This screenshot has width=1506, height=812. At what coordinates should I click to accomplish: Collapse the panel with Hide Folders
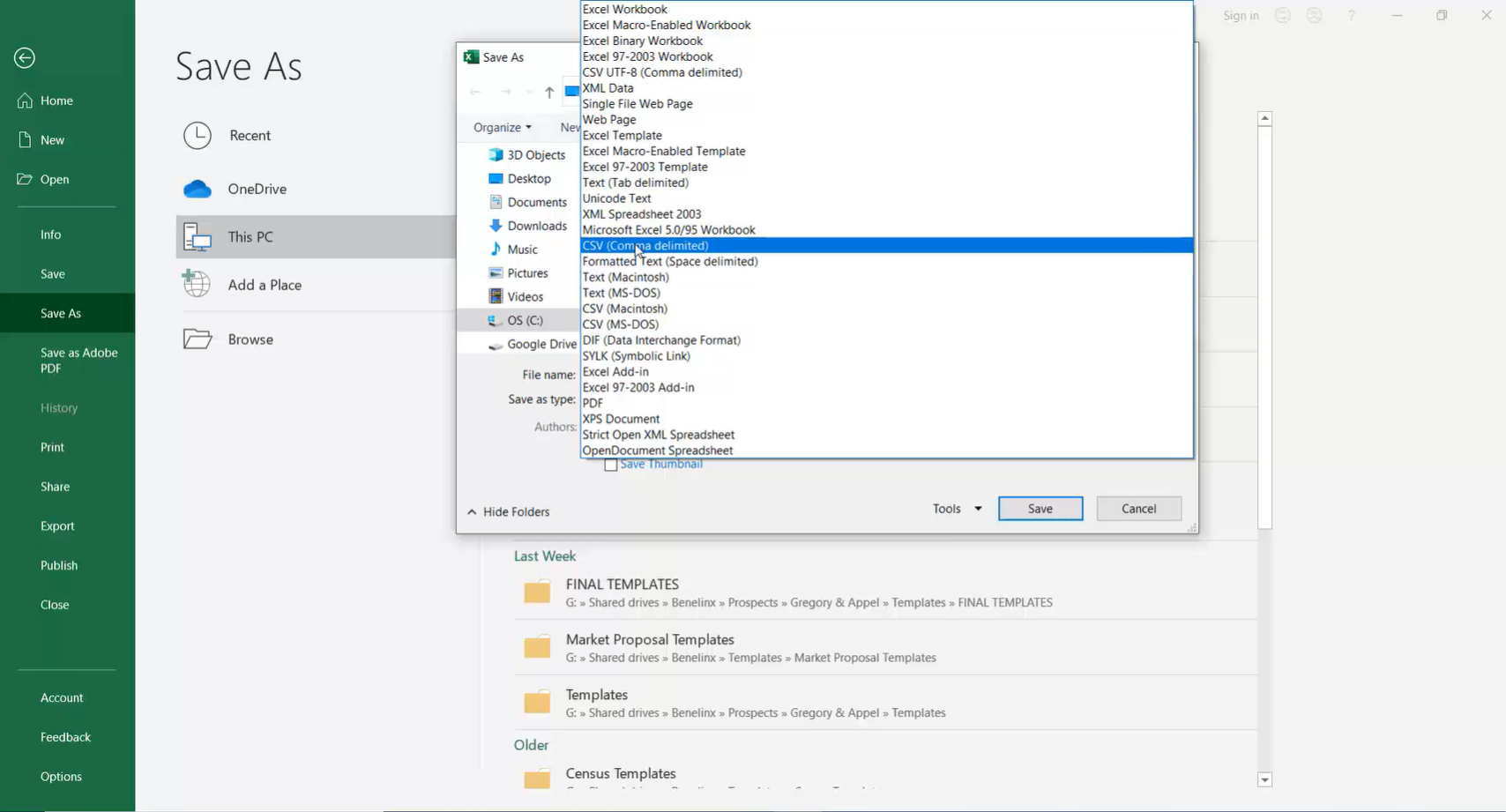coord(509,511)
